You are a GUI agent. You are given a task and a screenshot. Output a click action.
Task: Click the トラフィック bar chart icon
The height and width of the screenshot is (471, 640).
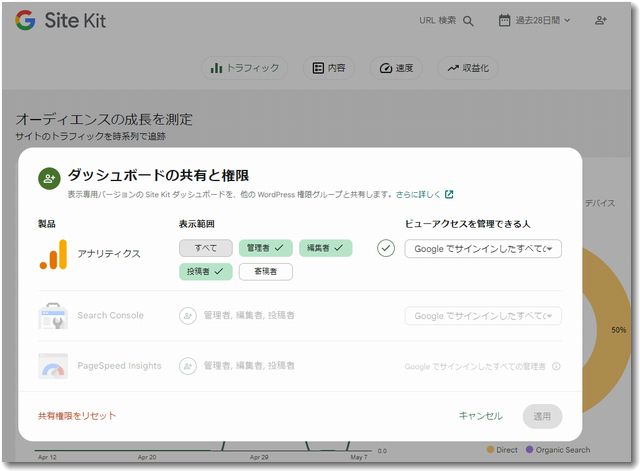216,68
